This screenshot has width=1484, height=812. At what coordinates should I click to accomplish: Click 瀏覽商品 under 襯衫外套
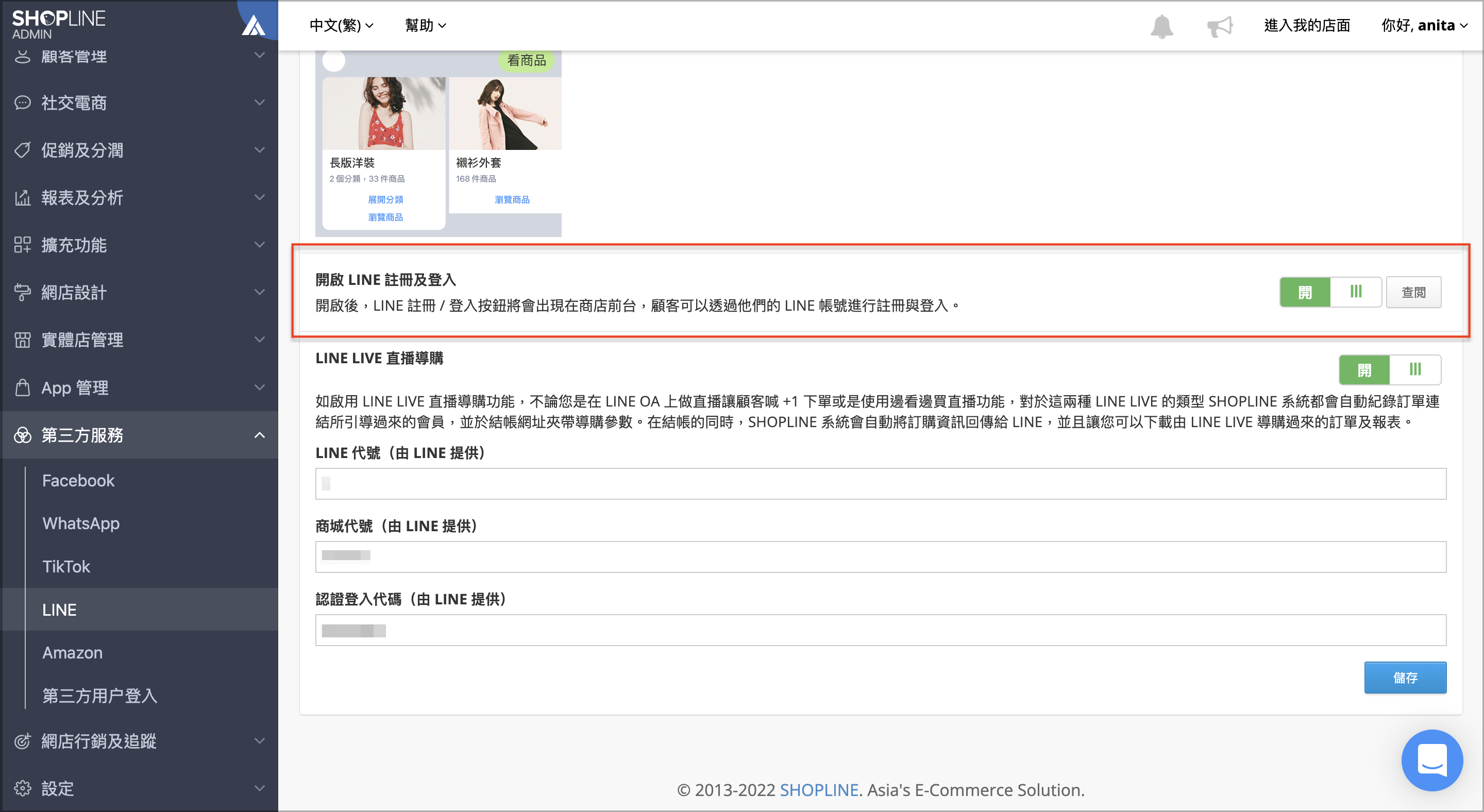tap(512, 199)
